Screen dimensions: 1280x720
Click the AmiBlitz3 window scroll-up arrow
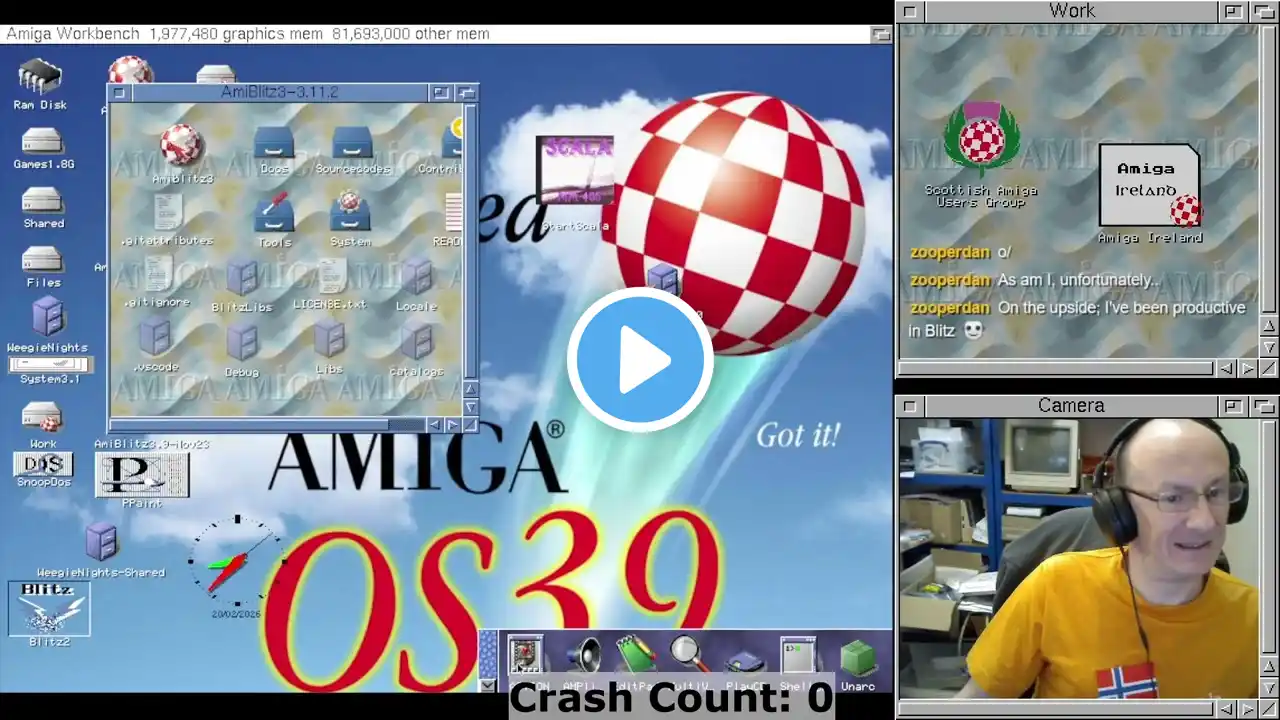coord(470,388)
